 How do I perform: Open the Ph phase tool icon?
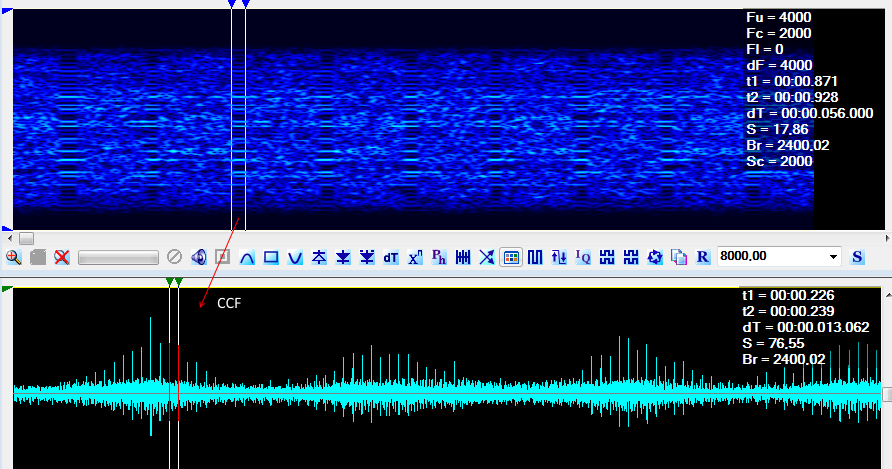(439, 257)
